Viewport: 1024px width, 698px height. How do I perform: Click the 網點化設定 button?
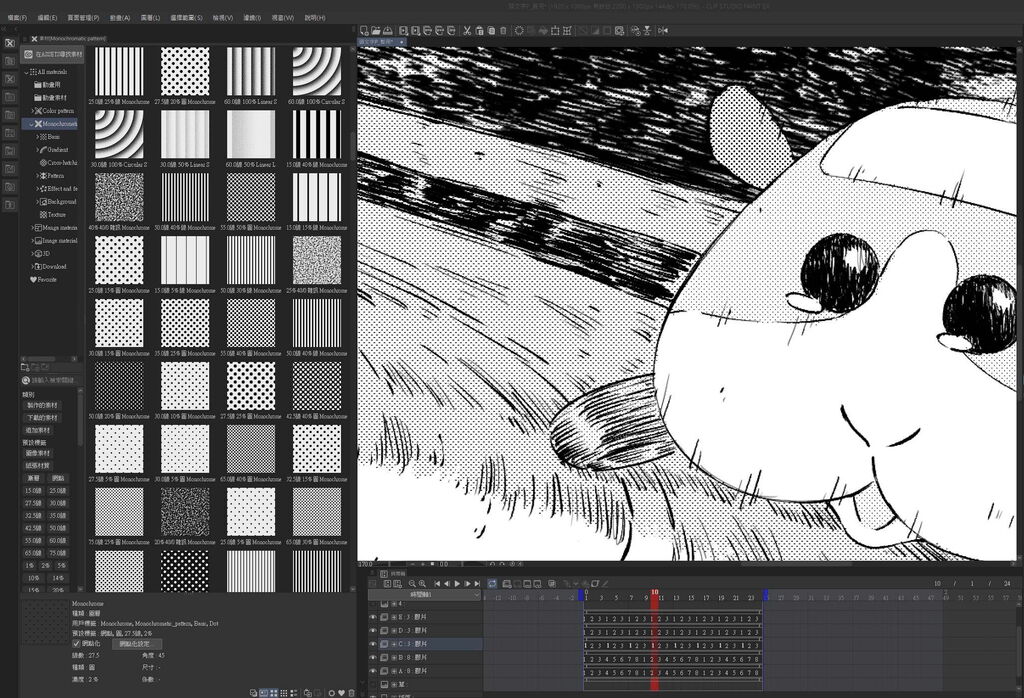click(135, 644)
